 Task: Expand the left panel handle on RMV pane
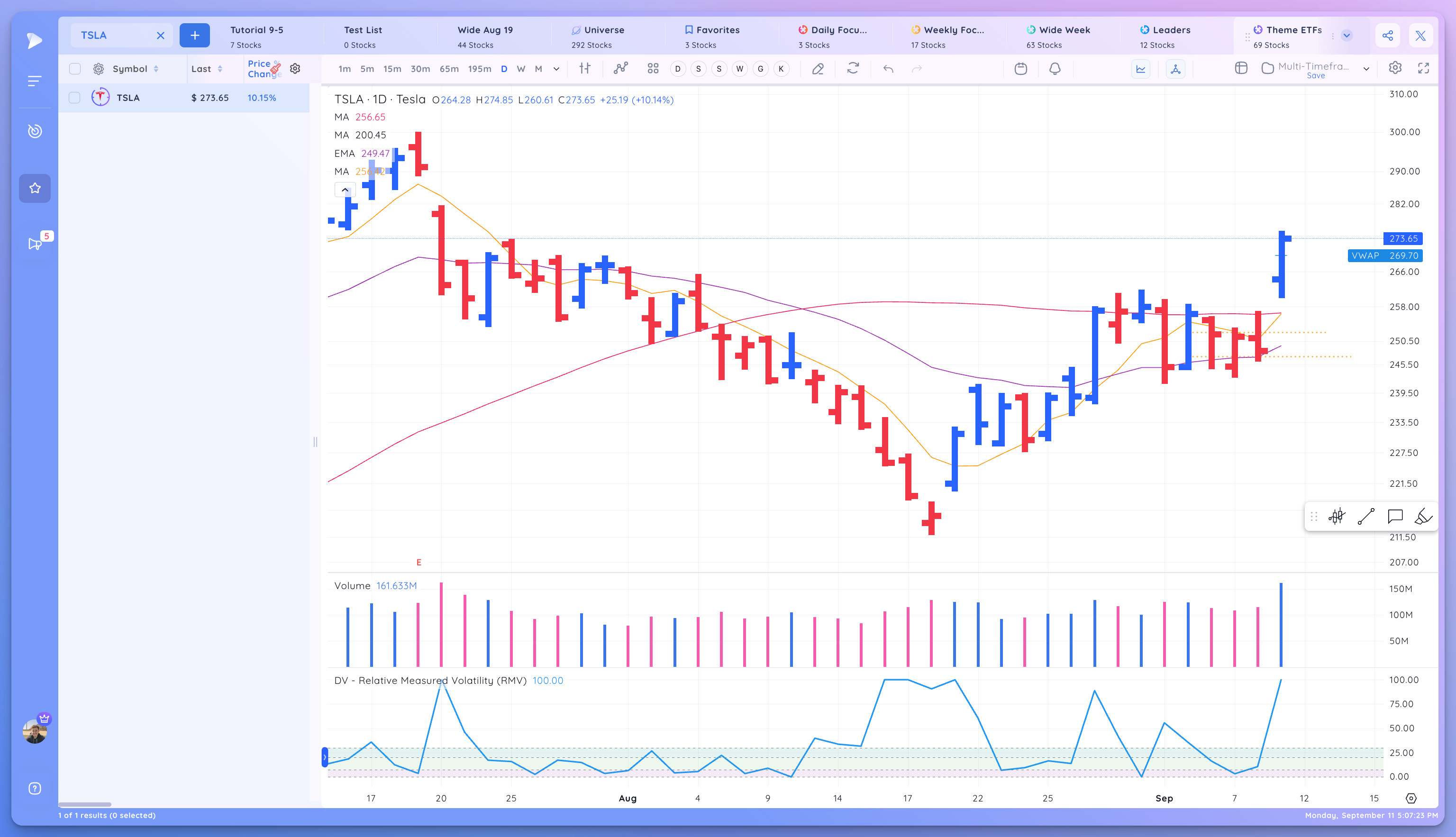(x=325, y=757)
